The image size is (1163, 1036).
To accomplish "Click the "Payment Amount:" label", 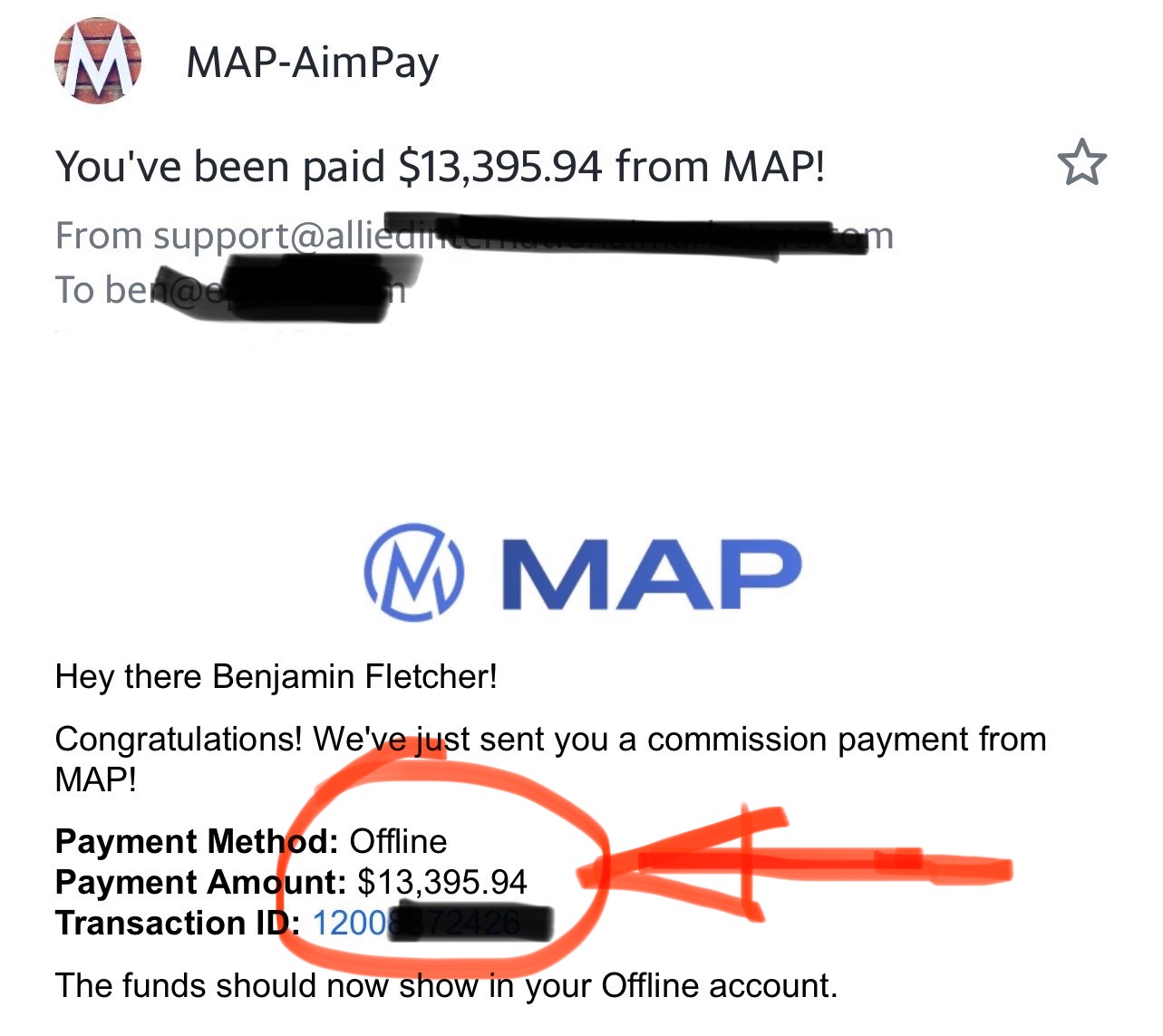I will pyautogui.click(x=199, y=883).
